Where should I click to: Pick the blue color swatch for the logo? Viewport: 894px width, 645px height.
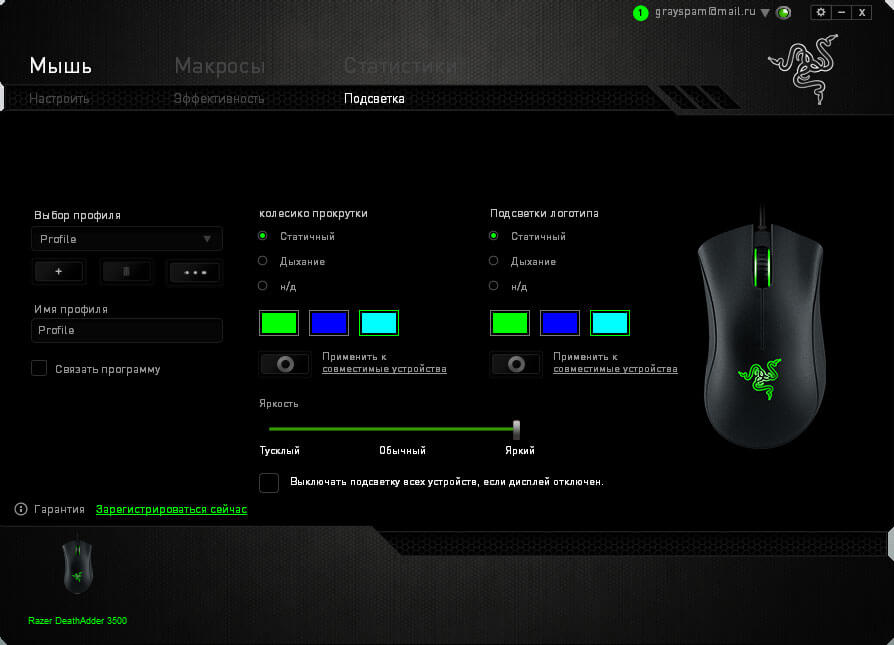[x=559, y=322]
